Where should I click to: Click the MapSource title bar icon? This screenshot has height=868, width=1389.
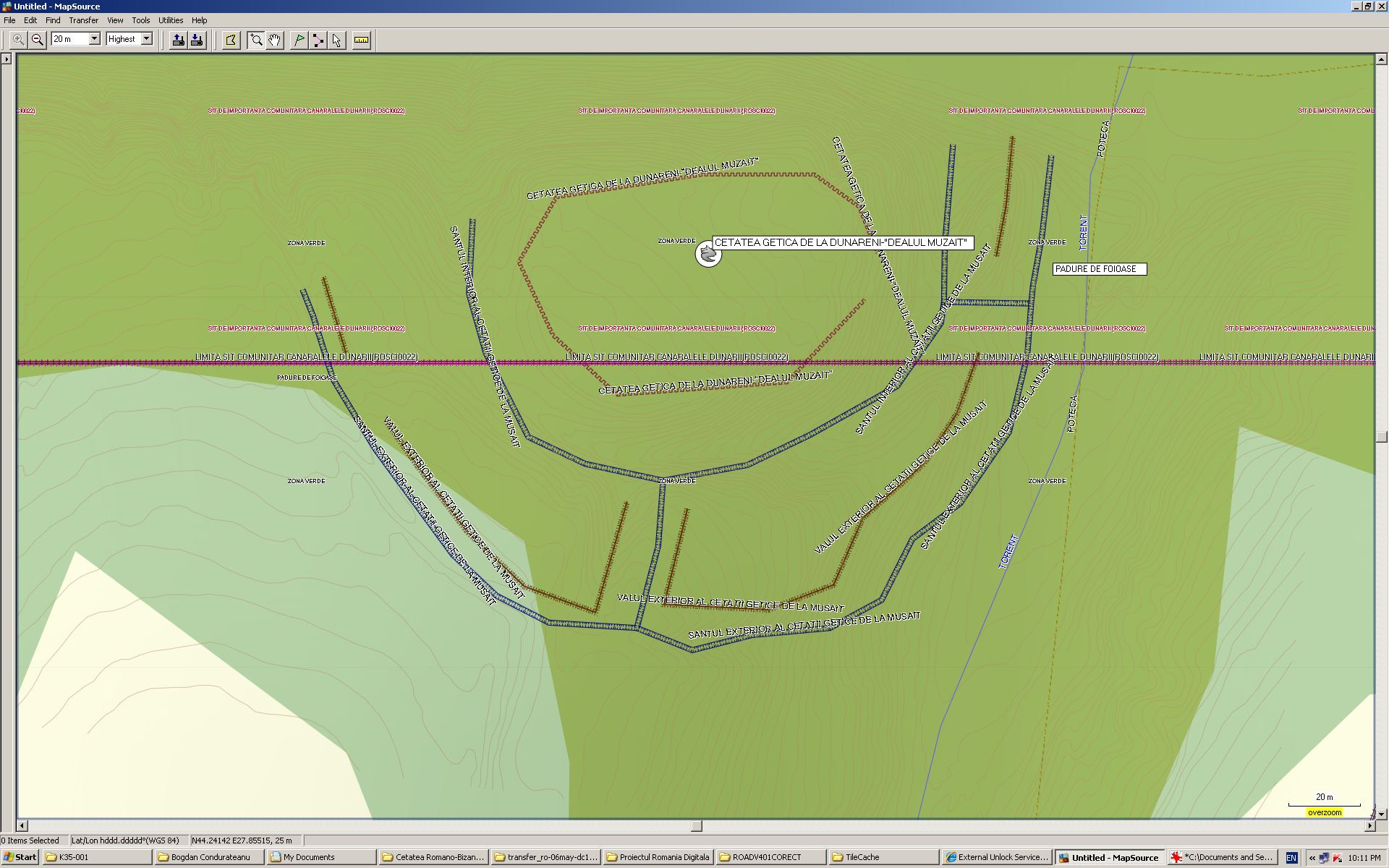tap(7, 7)
